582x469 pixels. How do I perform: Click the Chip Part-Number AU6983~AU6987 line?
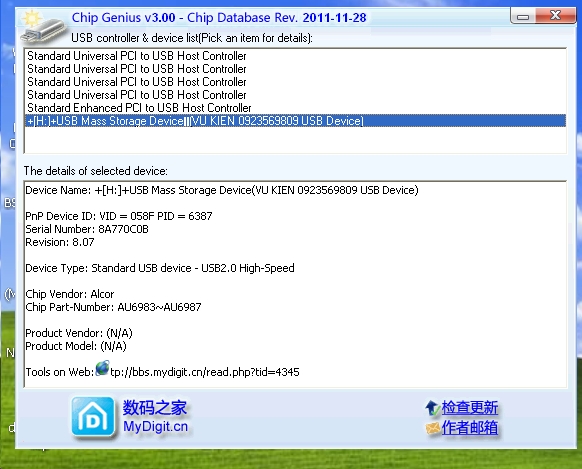(113, 307)
